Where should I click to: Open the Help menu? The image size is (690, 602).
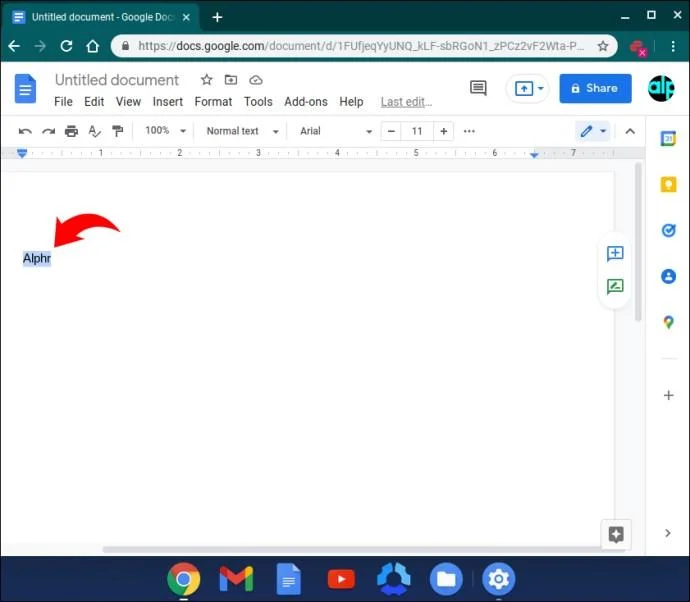tap(351, 102)
